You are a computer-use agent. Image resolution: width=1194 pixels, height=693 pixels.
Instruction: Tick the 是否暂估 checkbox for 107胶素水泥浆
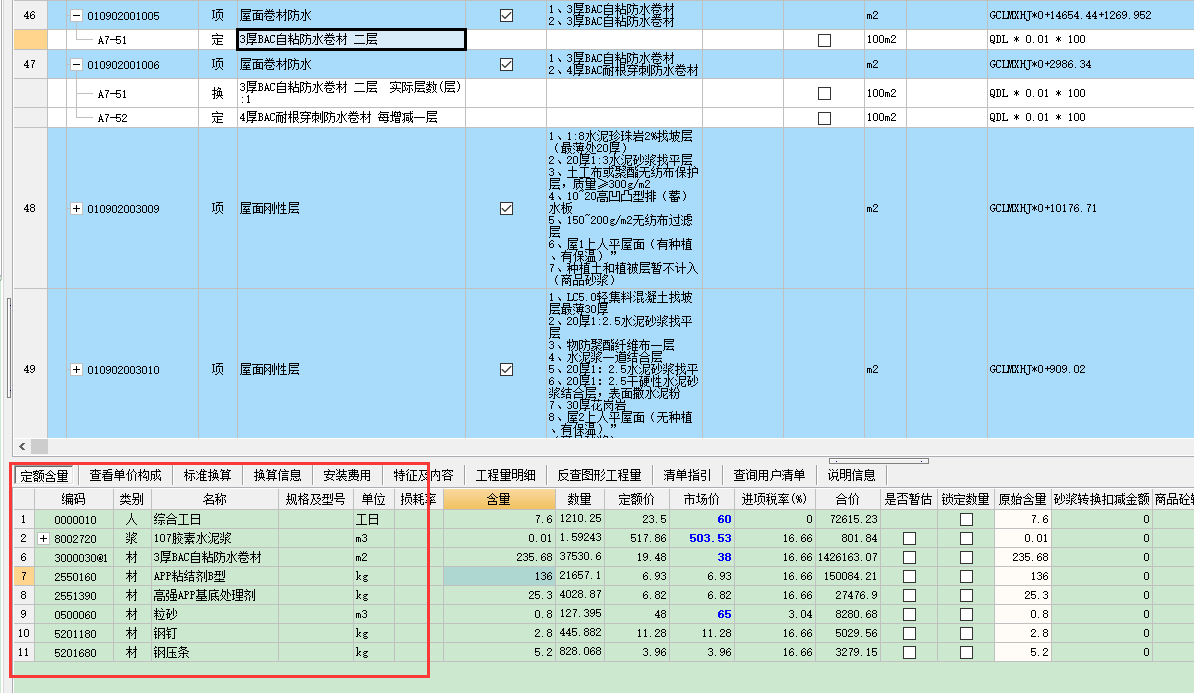[x=909, y=538]
